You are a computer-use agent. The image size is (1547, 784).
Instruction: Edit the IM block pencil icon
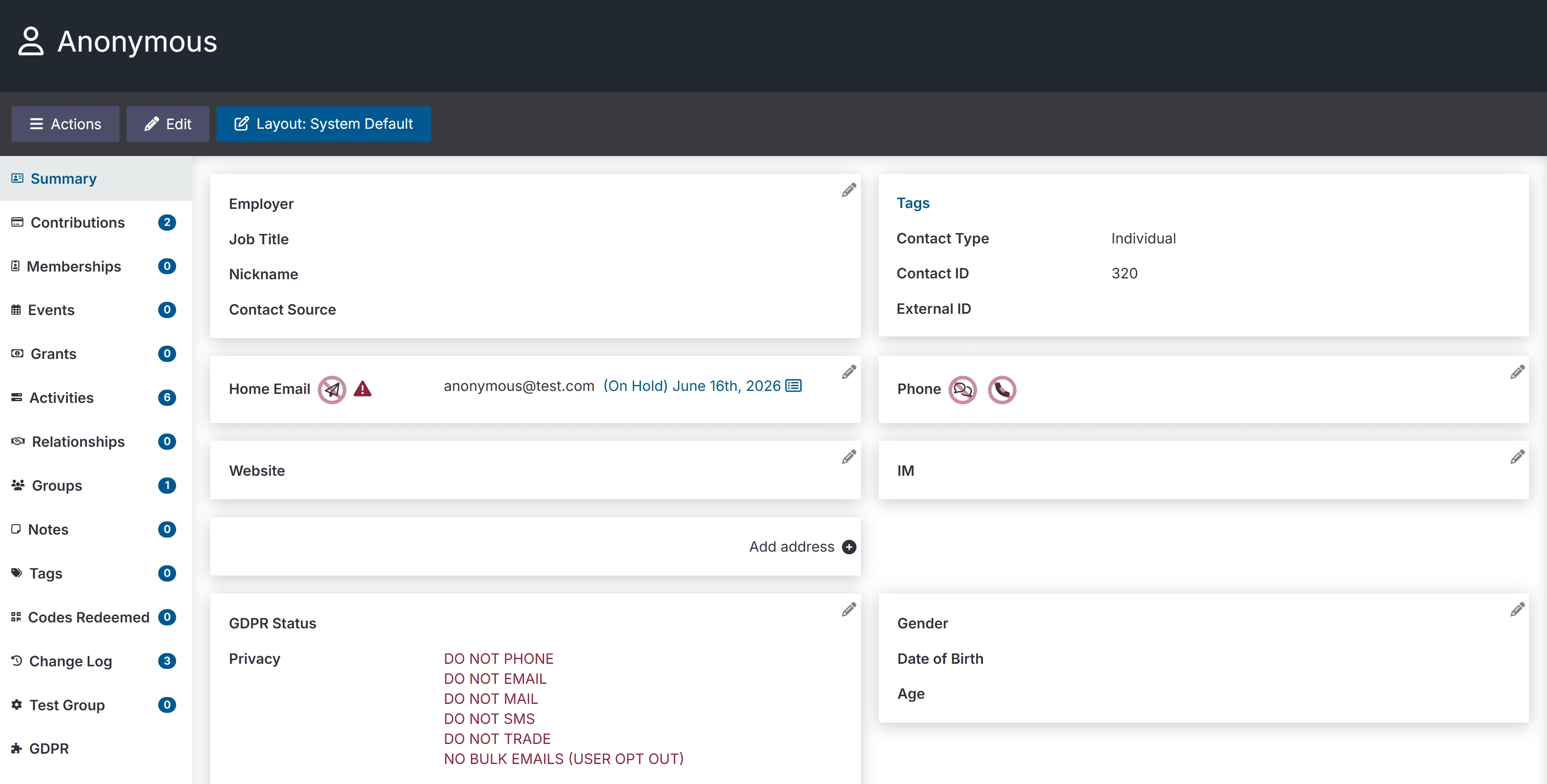tap(1518, 457)
